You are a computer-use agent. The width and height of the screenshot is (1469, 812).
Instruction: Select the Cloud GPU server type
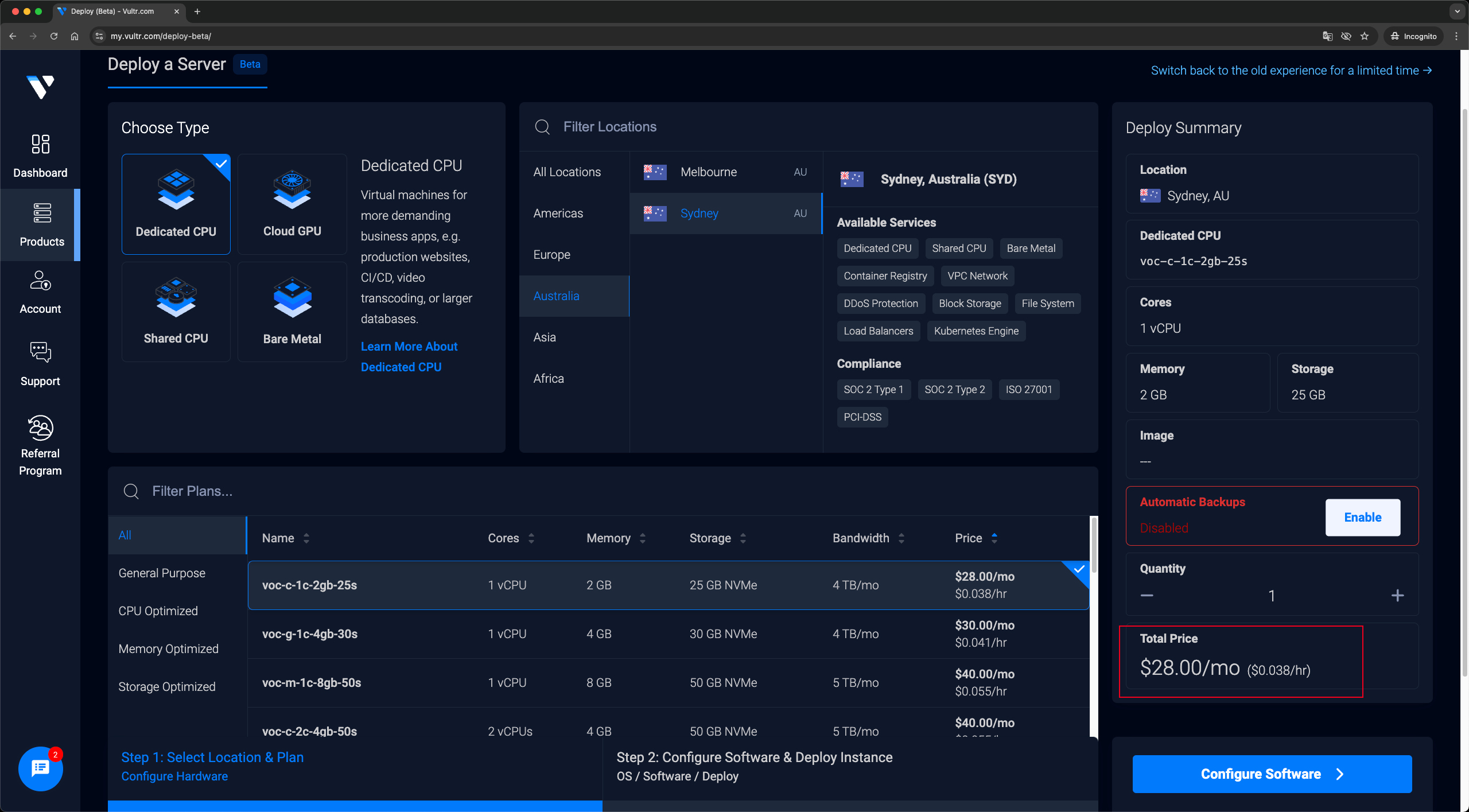292,204
